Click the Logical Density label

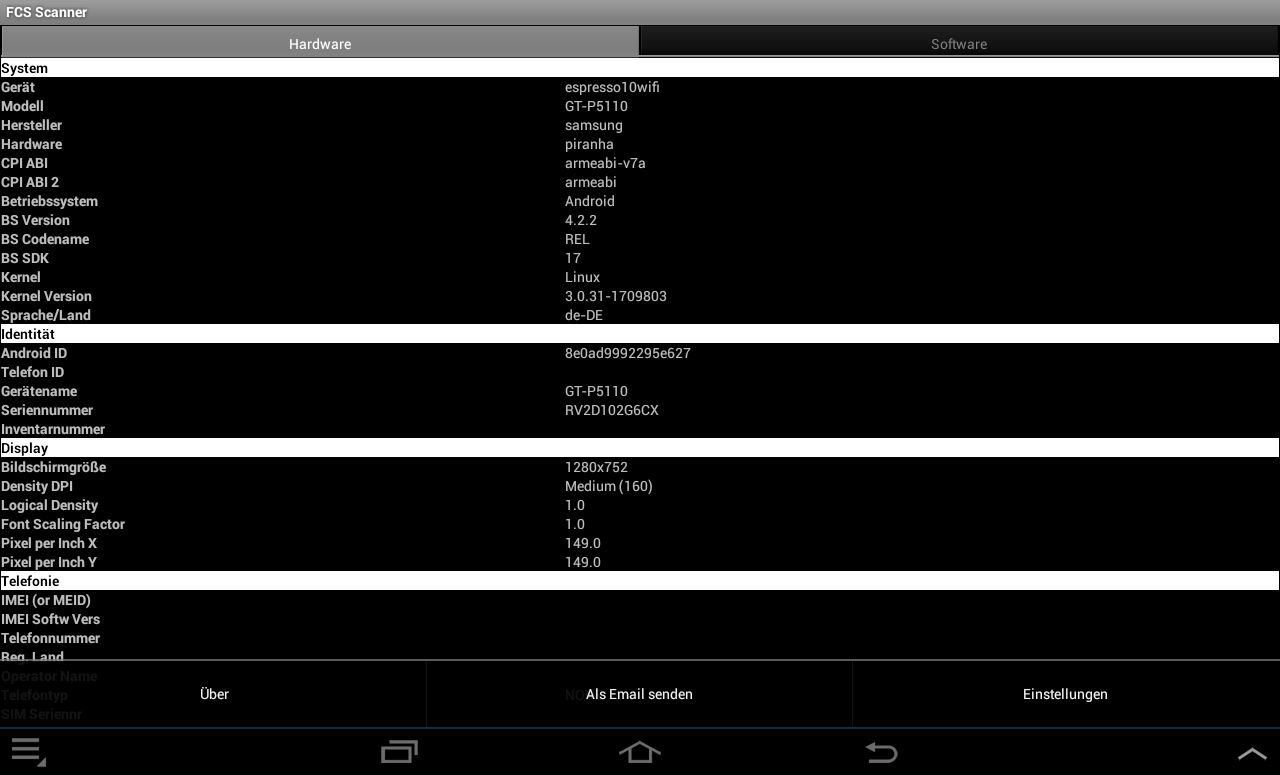click(50, 505)
